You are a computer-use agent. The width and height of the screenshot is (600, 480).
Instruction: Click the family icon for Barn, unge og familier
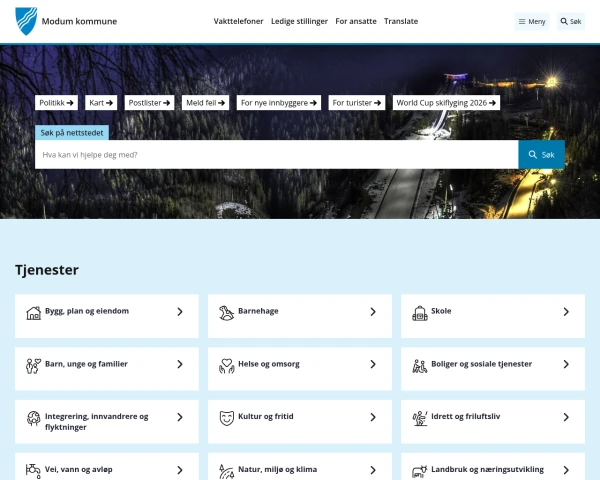[33, 366]
